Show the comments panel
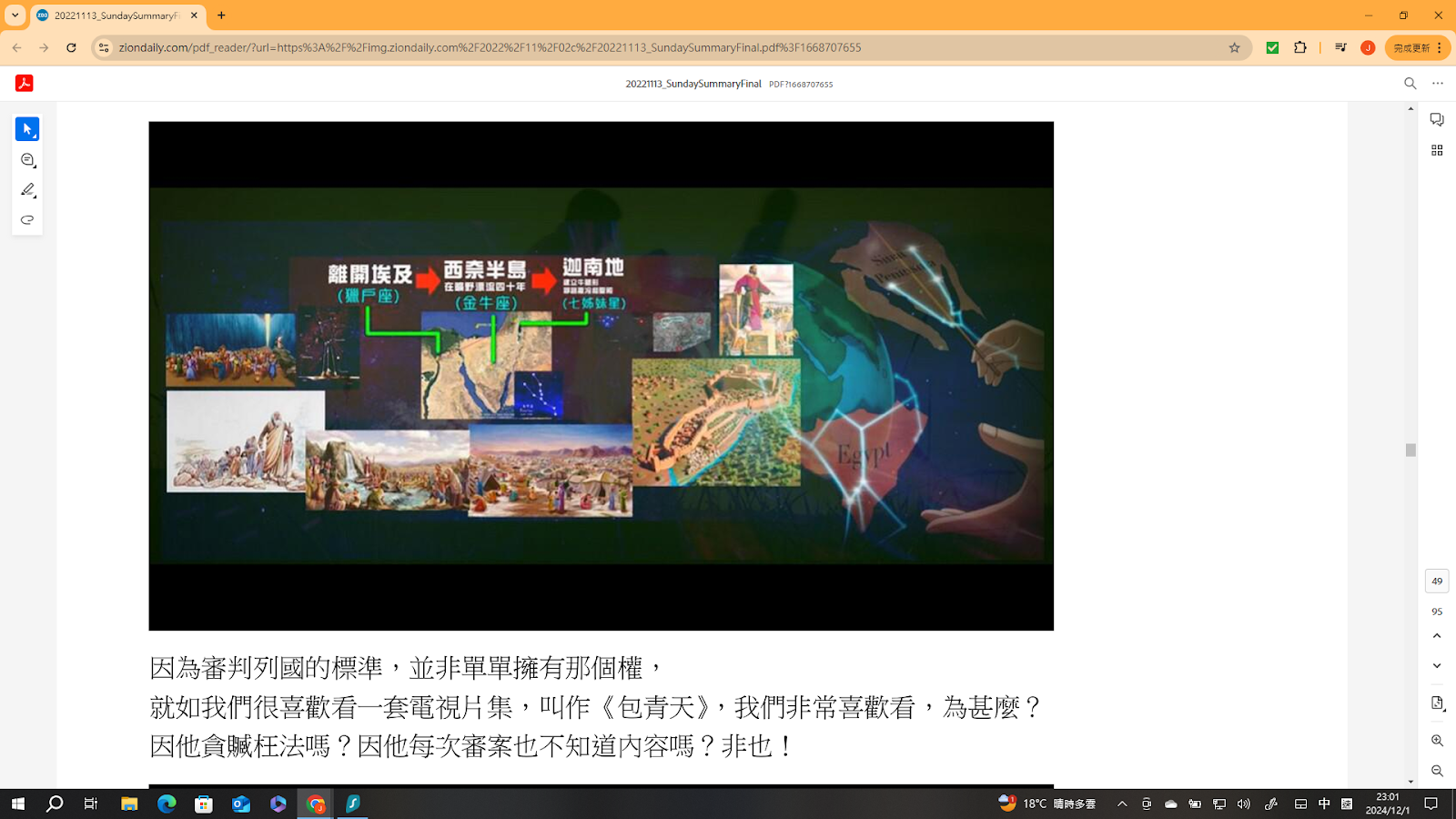The image size is (1456, 819). point(1437,119)
